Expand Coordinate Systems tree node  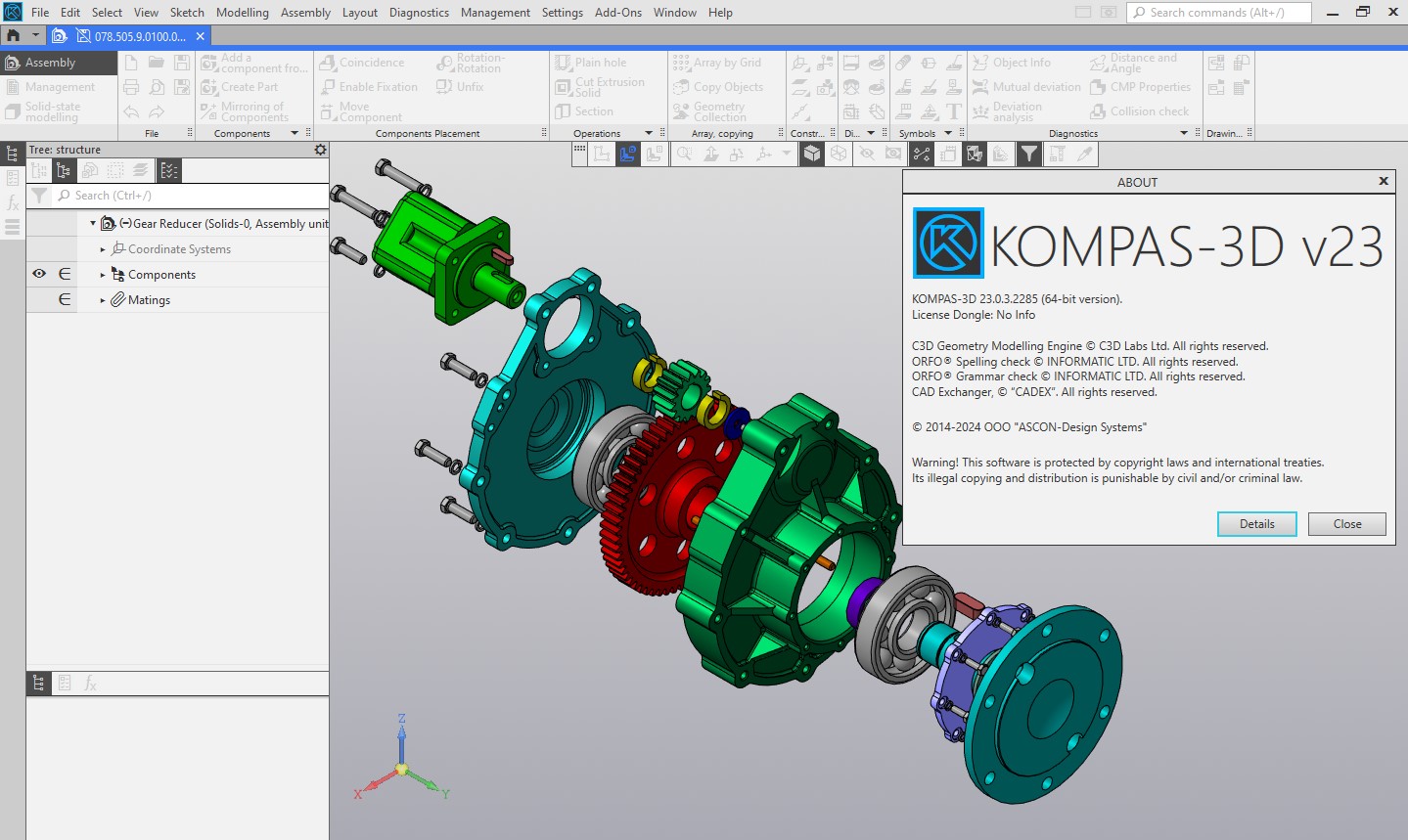coord(103,249)
